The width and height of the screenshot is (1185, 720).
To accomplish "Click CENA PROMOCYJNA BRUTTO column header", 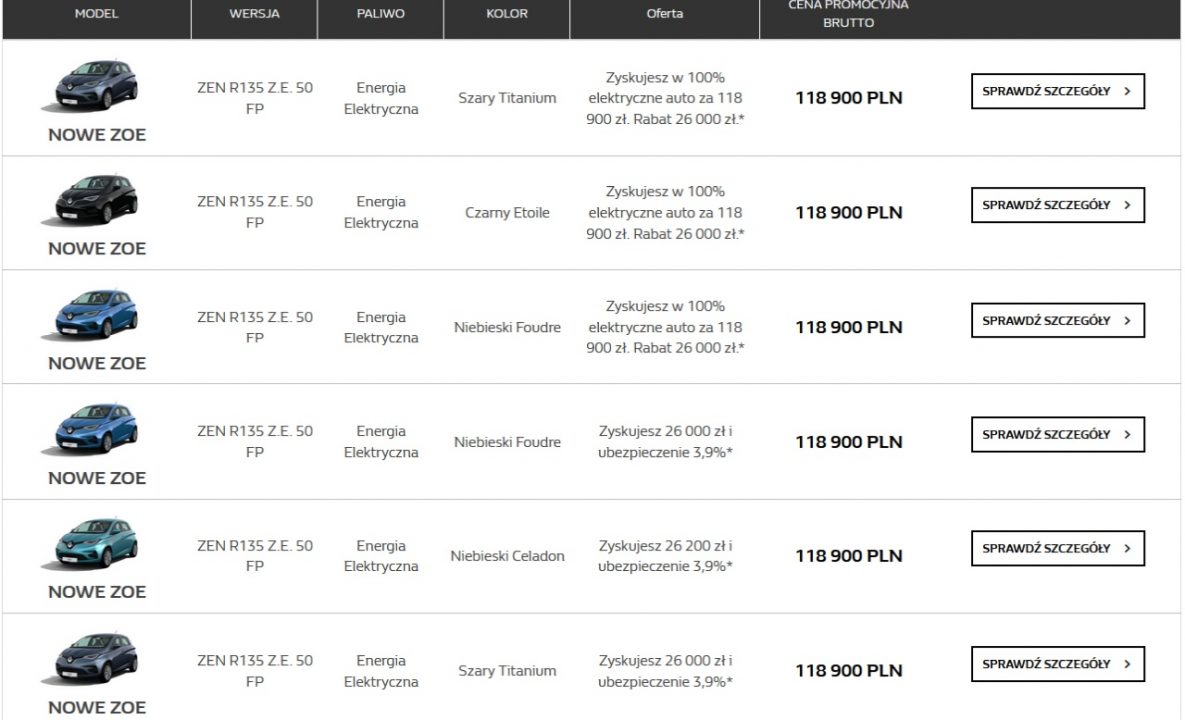I will point(849,14).
